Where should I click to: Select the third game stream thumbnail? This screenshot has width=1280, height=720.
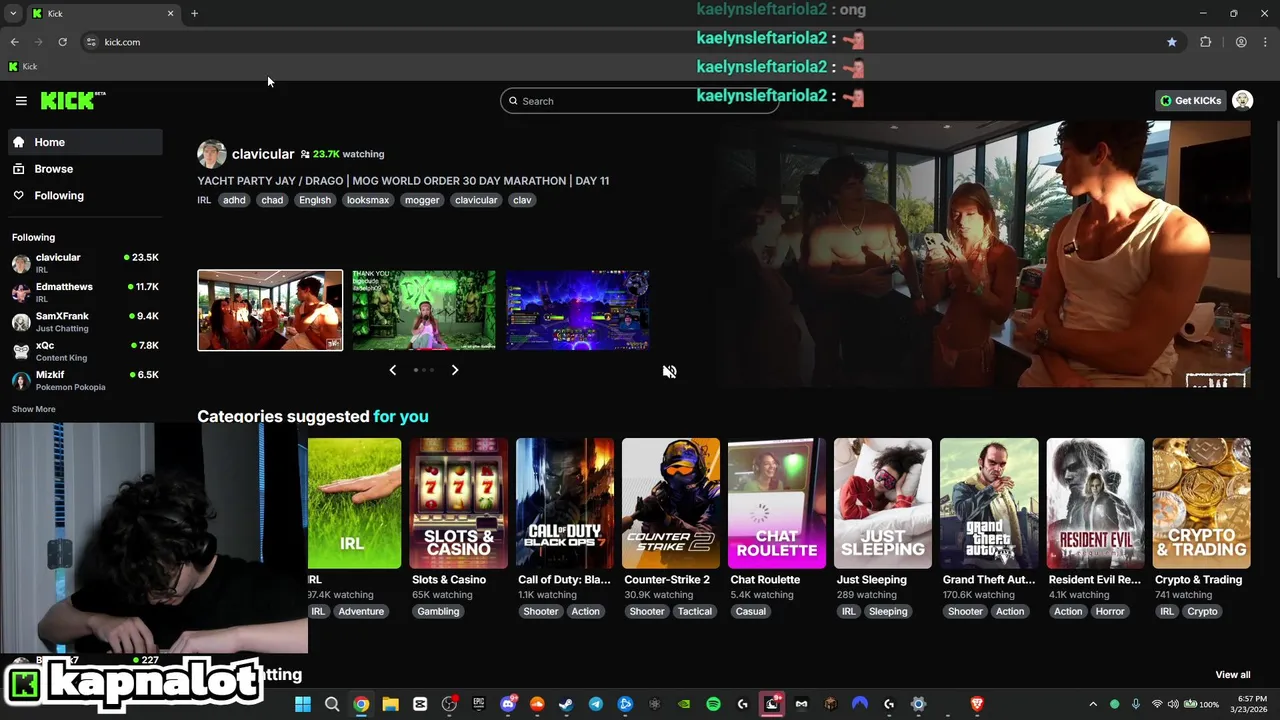coord(578,310)
